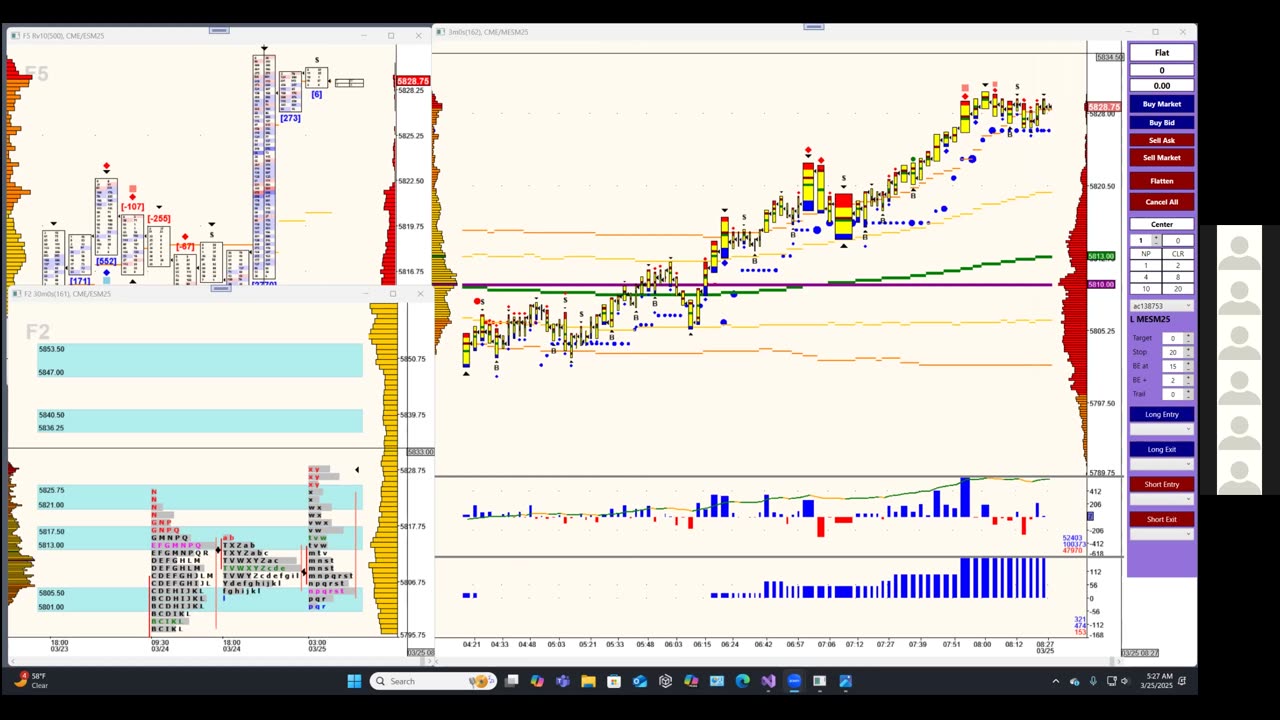This screenshot has height=720, width=1280.
Task: Open the dropdown under Short Entry
Action: 1162,499
